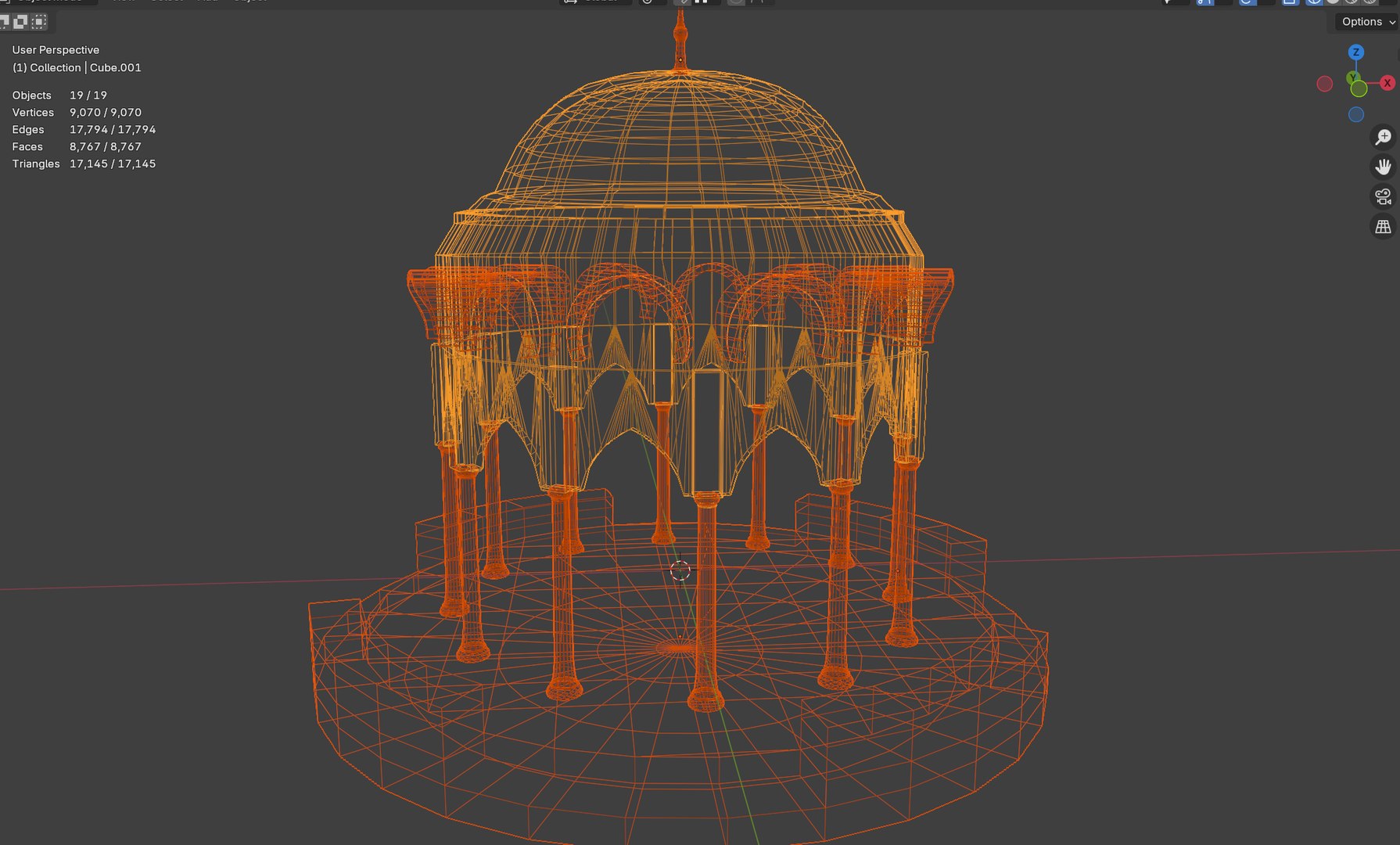Image resolution: width=1400 pixels, height=845 pixels.
Task: Click the '(1) Collection | Cube.001' text
Action: pos(77,68)
